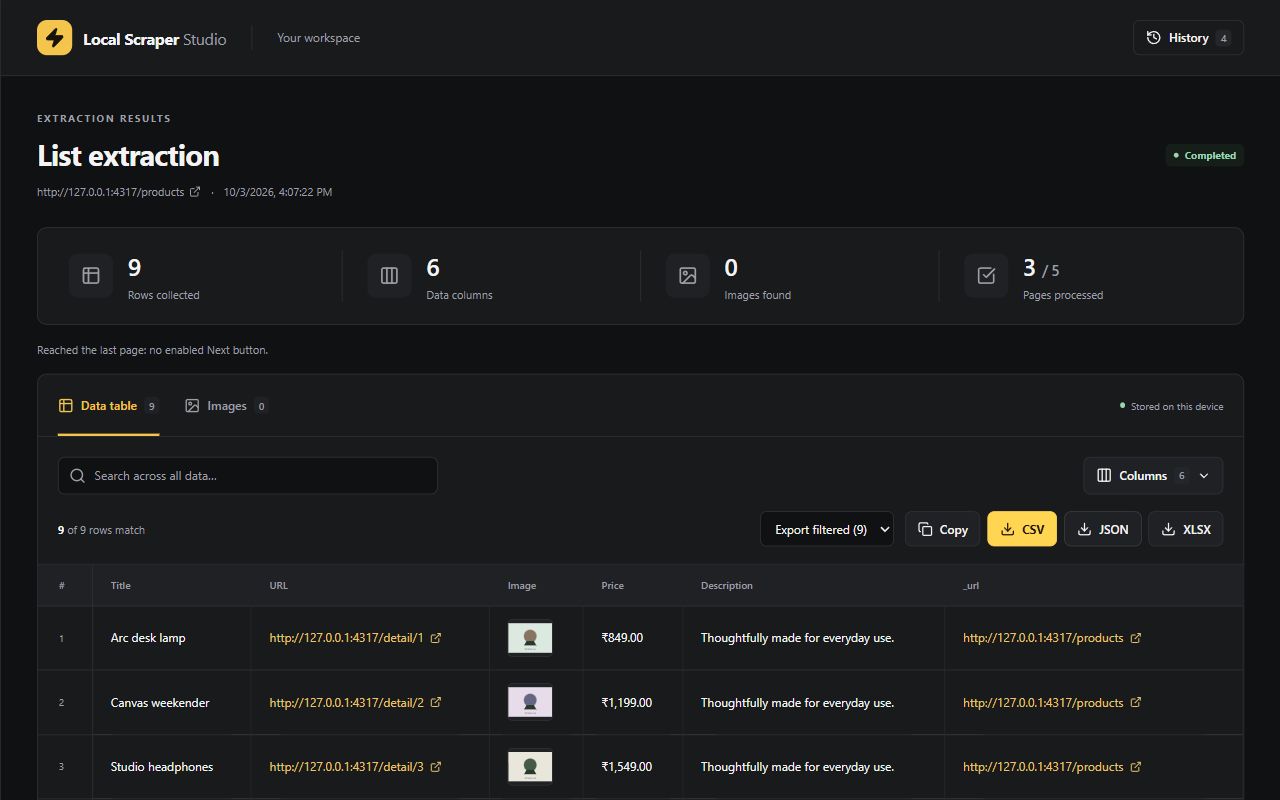Viewport: 1280px width, 800px height.
Task: Click the source URL http://127.0.0.1:4317/products
Action: [111, 192]
